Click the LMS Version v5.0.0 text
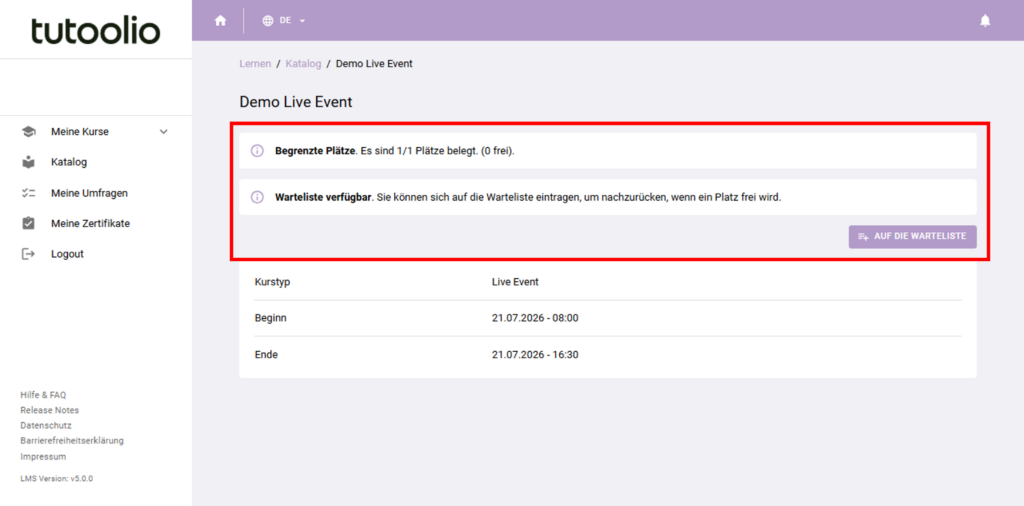This screenshot has width=1024, height=506. click(x=57, y=479)
